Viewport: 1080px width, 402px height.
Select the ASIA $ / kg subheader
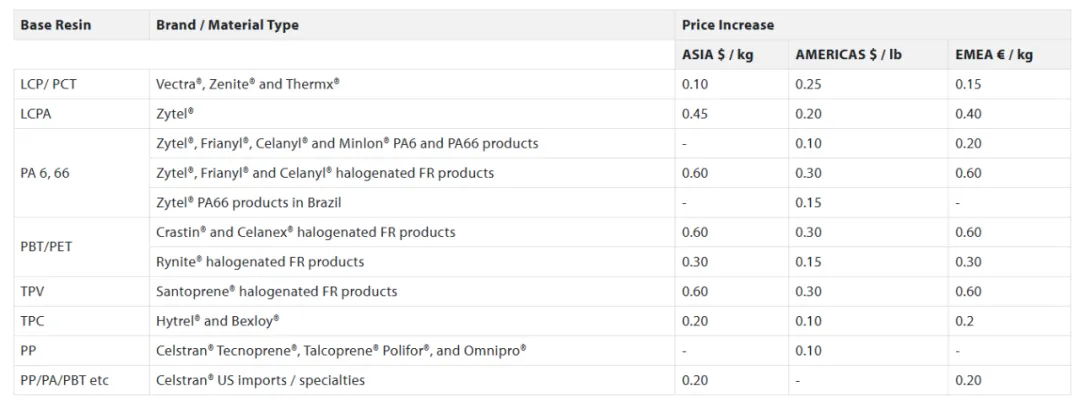tap(717, 55)
